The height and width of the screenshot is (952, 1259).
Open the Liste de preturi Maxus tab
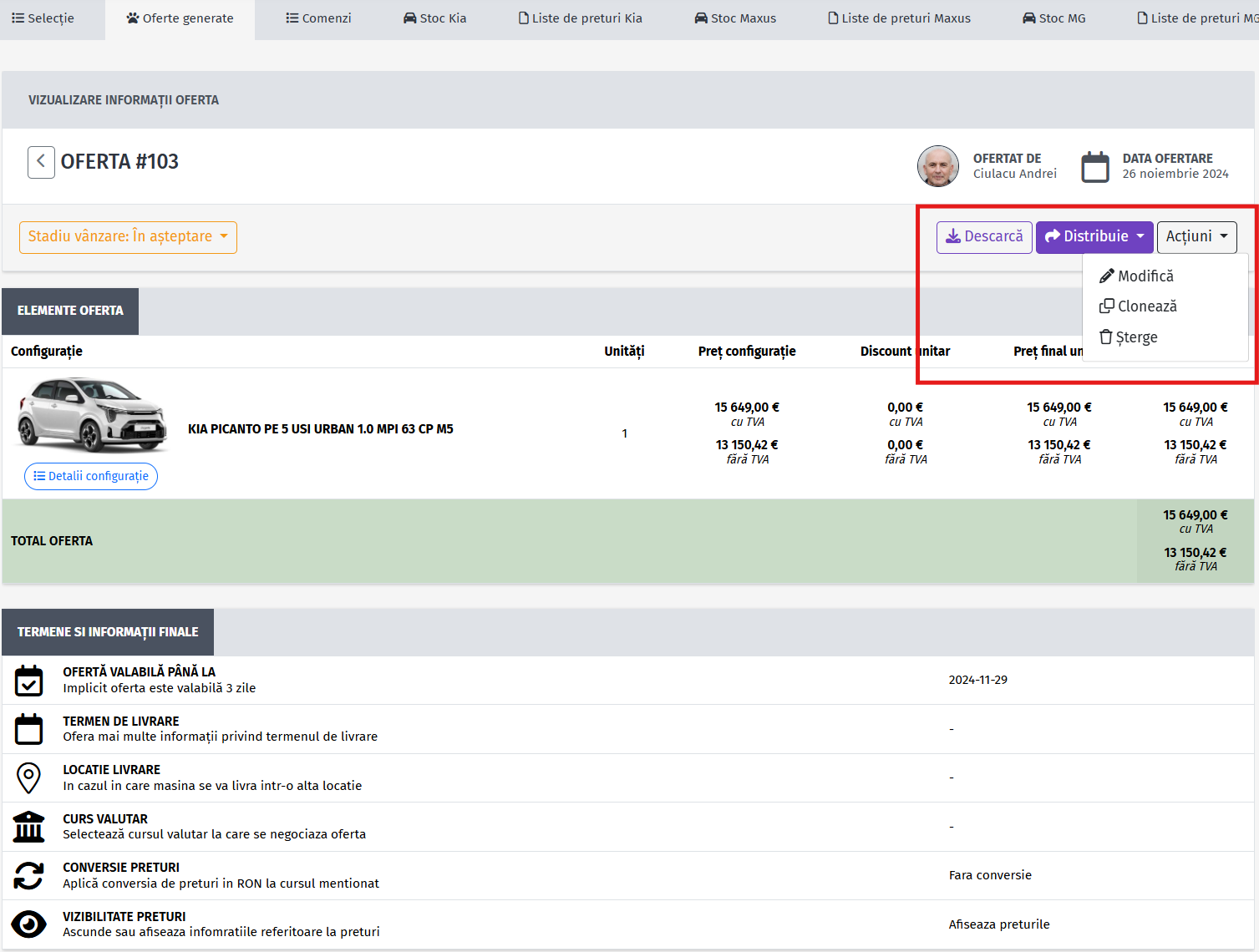click(899, 18)
